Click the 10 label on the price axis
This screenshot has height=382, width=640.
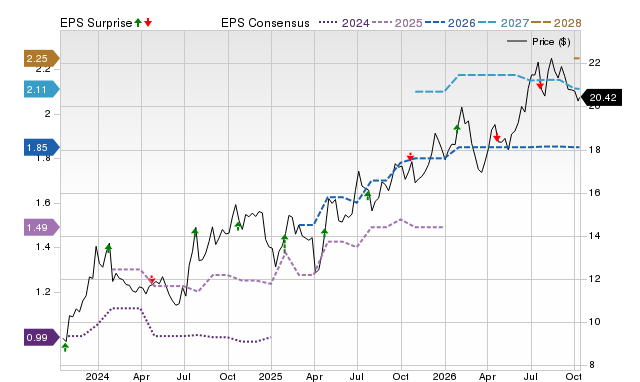tap(595, 322)
